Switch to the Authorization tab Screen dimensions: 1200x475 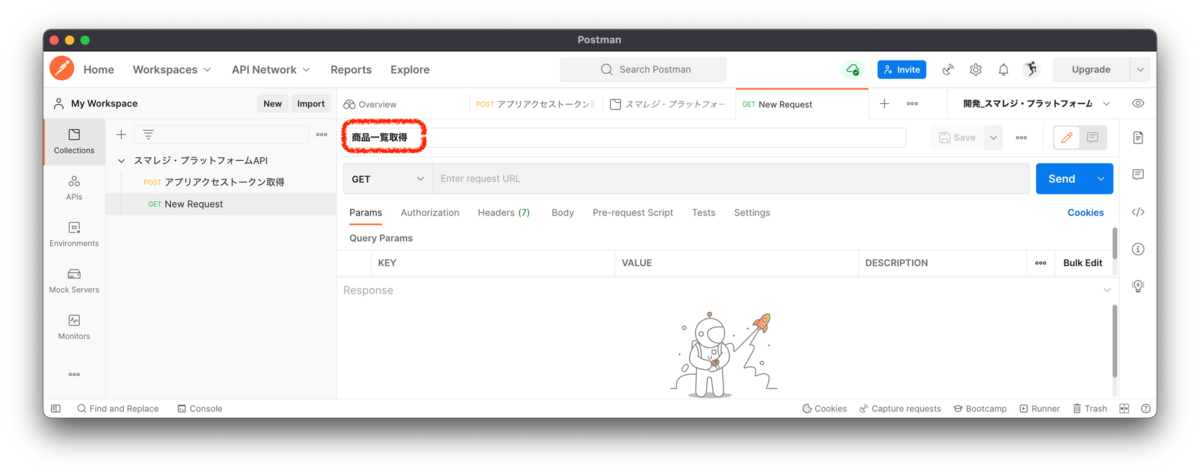pyautogui.click(x=430, y=212)
